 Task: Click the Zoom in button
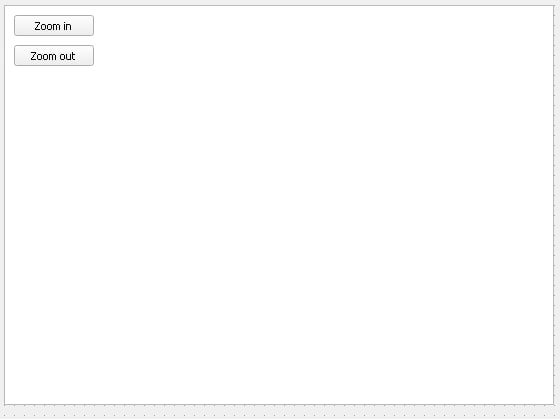[x=54, y=26]
